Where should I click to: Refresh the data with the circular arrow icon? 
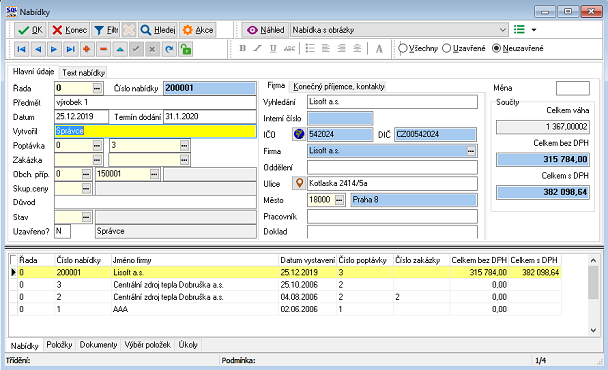click(x=169, y=49)
